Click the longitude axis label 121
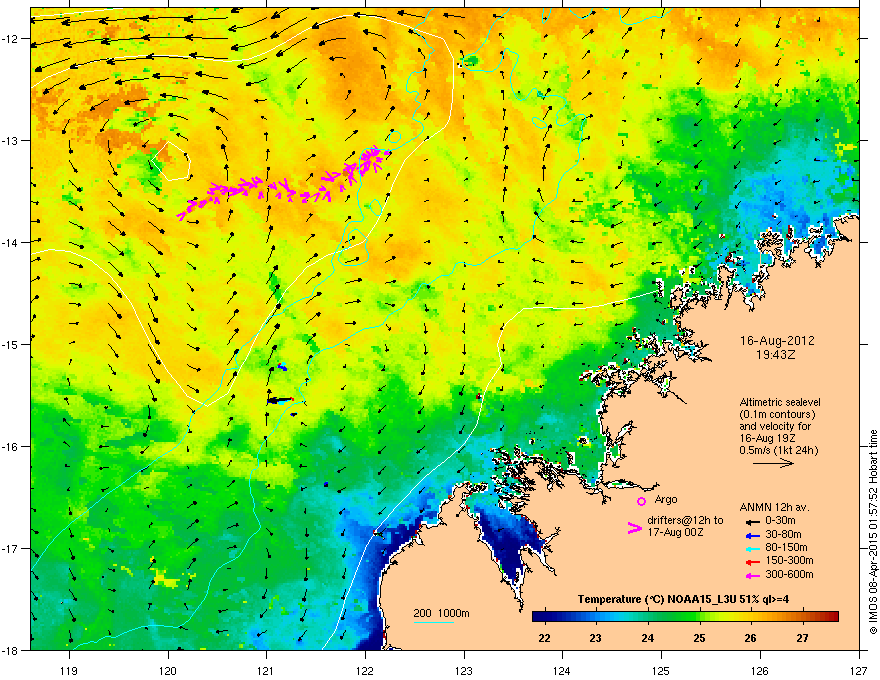 pos(267,670)
